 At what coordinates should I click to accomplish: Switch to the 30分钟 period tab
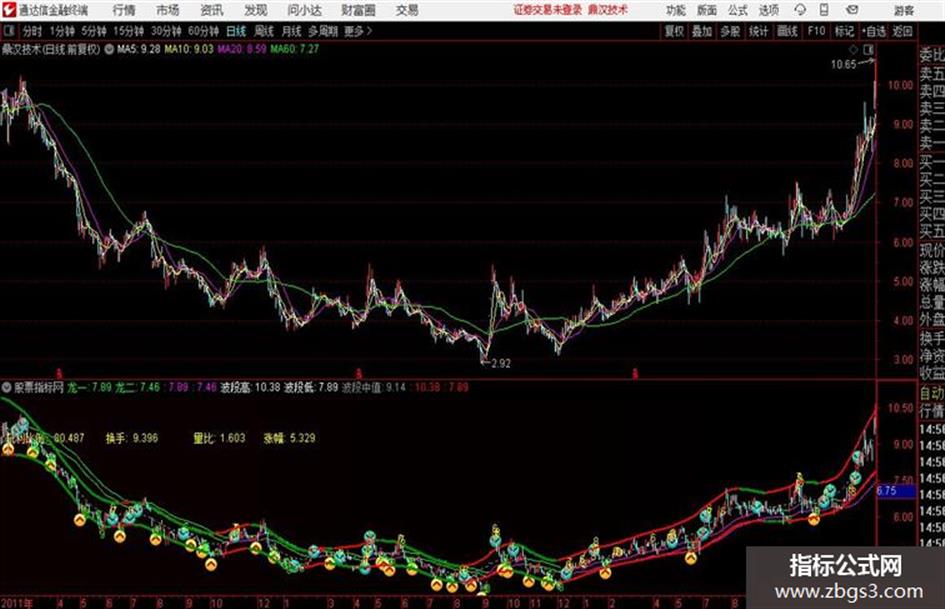[166, 31]
